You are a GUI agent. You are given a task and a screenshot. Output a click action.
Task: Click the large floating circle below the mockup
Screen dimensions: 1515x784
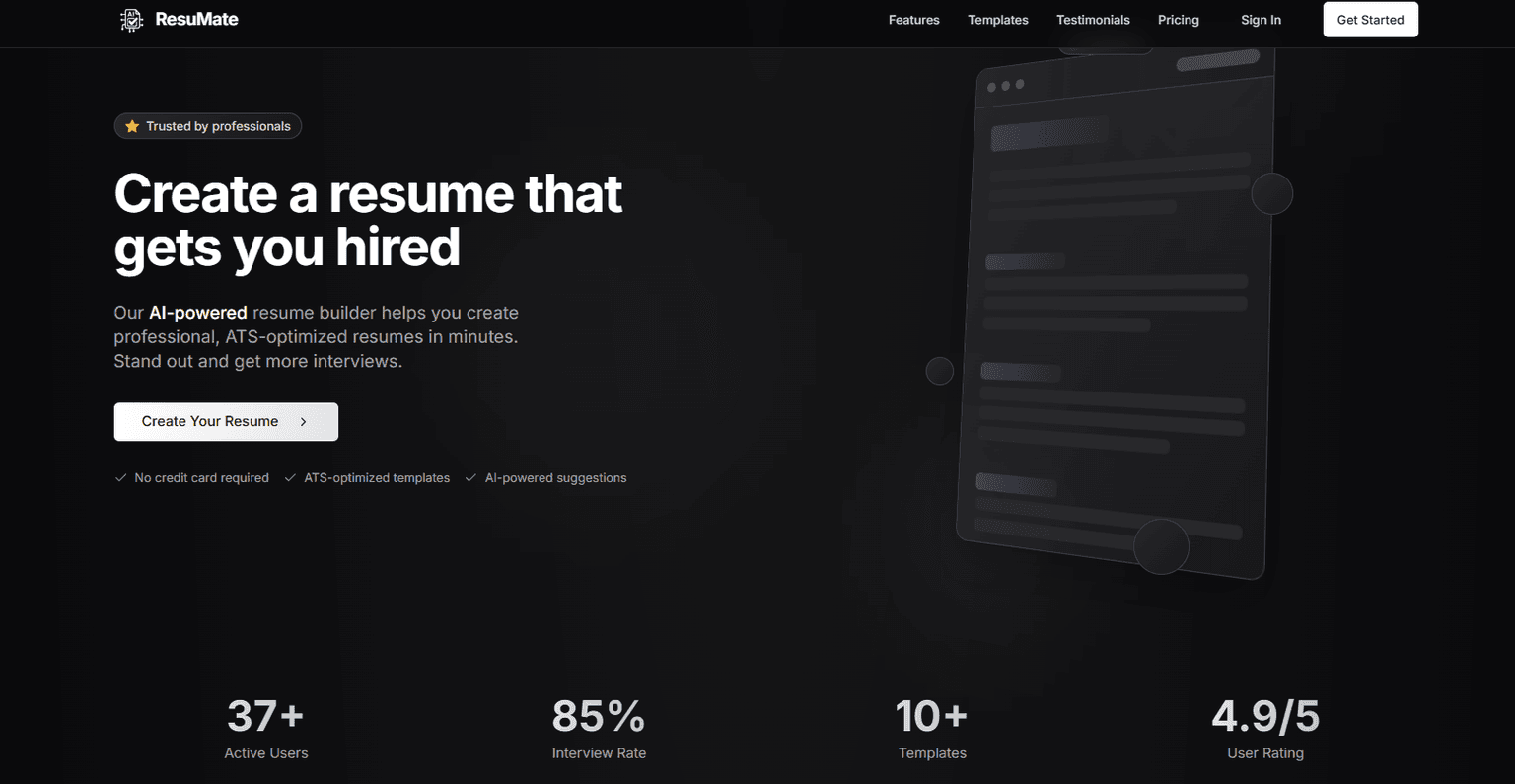pyautogui.click(x=1161, y=546)
